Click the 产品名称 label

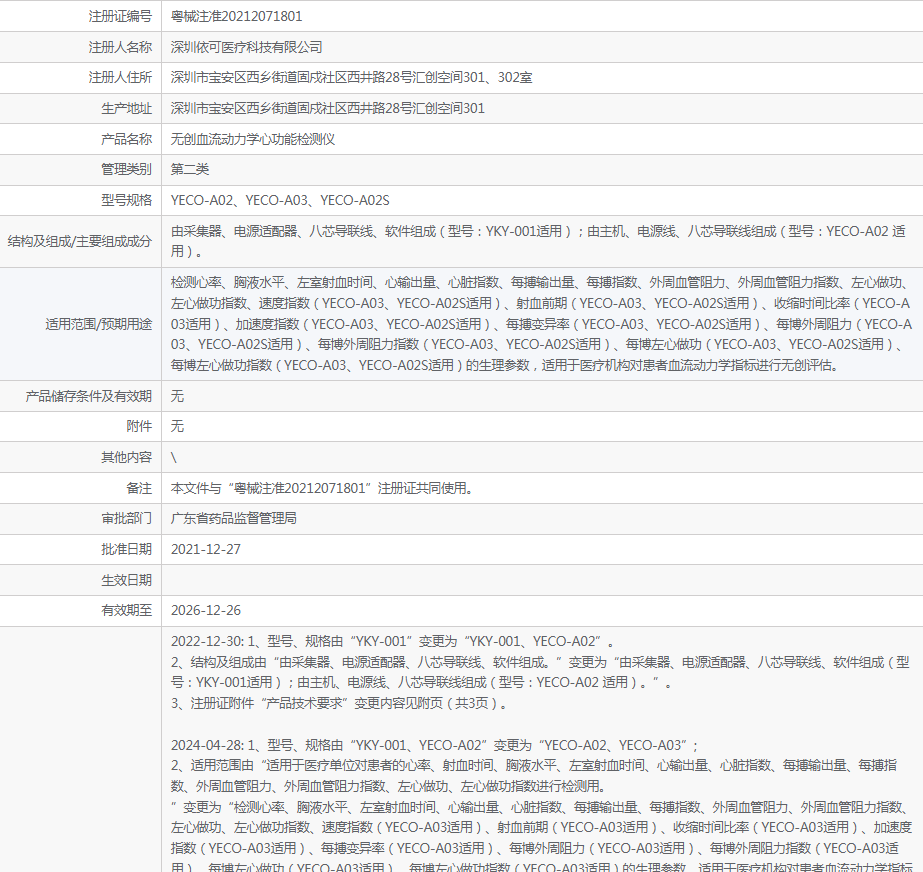pos(127,139)
